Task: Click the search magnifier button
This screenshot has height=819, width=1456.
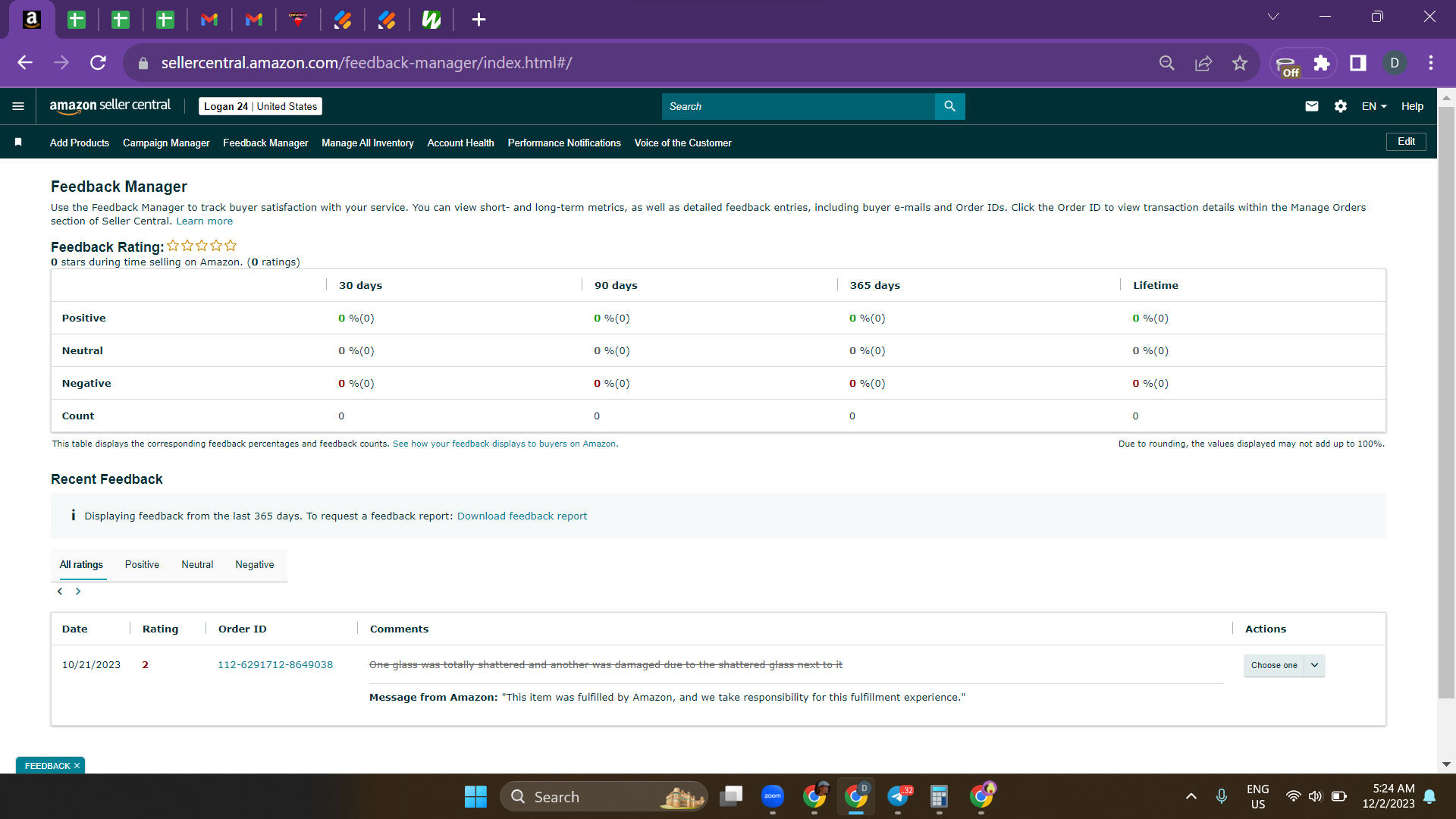Action: coord(949,106)
